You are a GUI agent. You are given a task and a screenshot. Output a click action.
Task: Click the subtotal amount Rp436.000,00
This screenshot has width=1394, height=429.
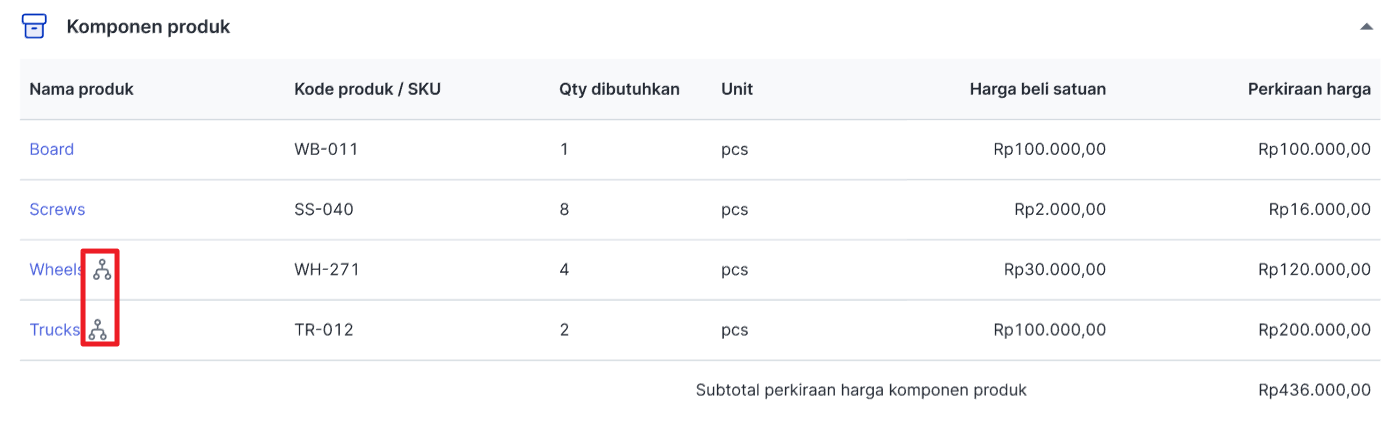(x=1314, y=389)
